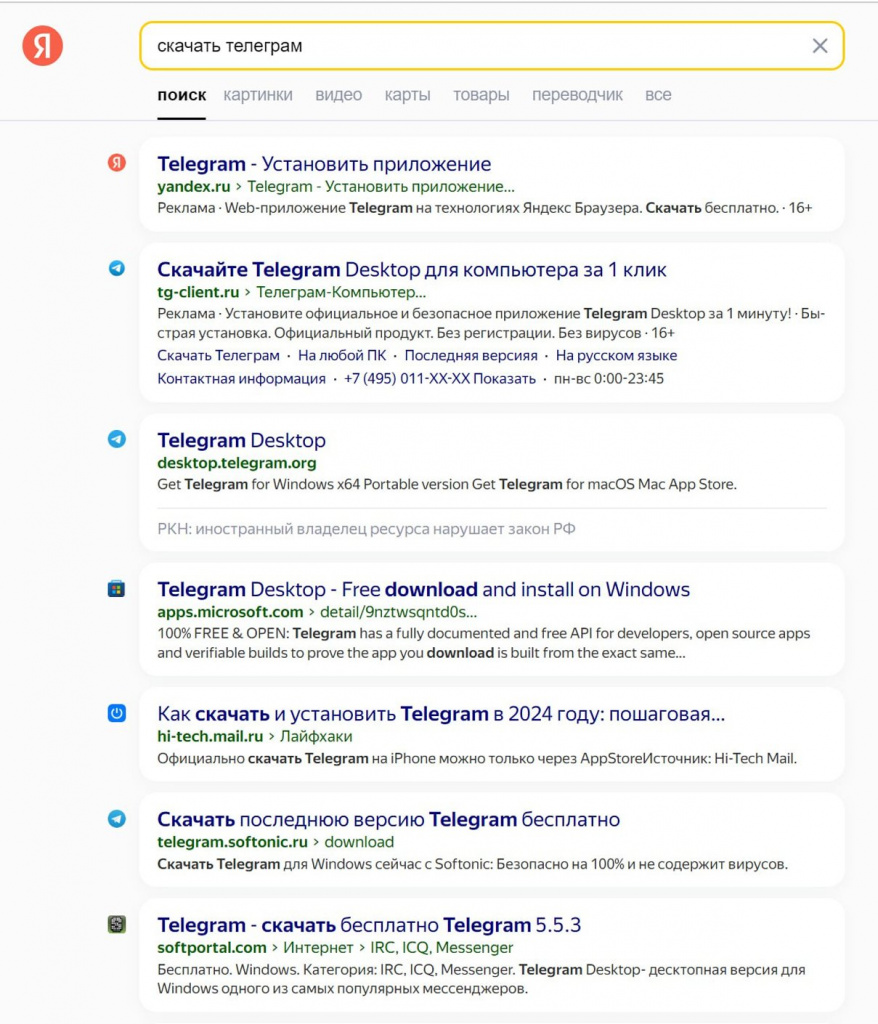Click the hi-tech.mail.ru power favicon
Viewport: 878px width, 1024px height.
coord(117,713)
